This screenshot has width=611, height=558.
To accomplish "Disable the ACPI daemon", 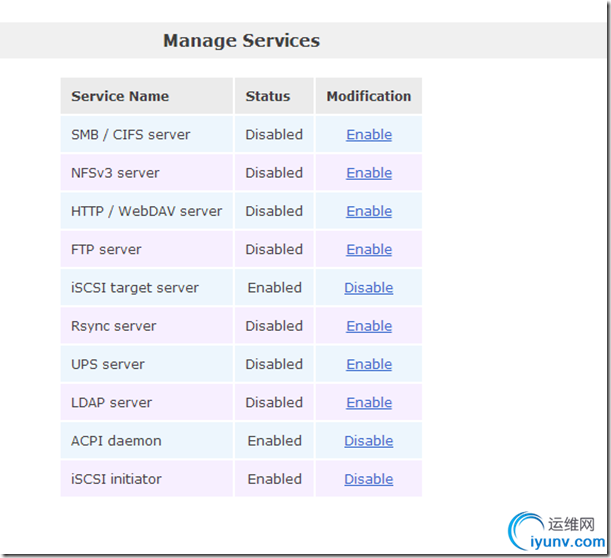I will [x=368, y=441].
